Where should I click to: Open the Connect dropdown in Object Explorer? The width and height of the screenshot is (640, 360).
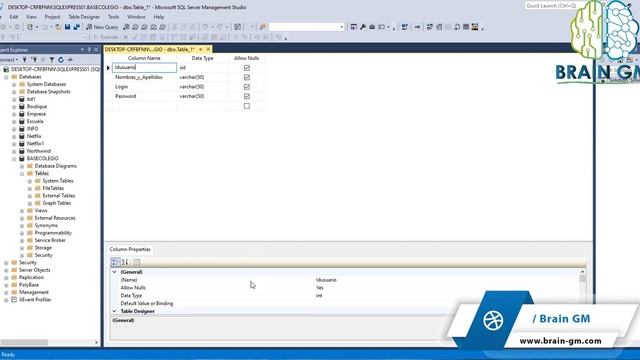[x=9, y=60]
